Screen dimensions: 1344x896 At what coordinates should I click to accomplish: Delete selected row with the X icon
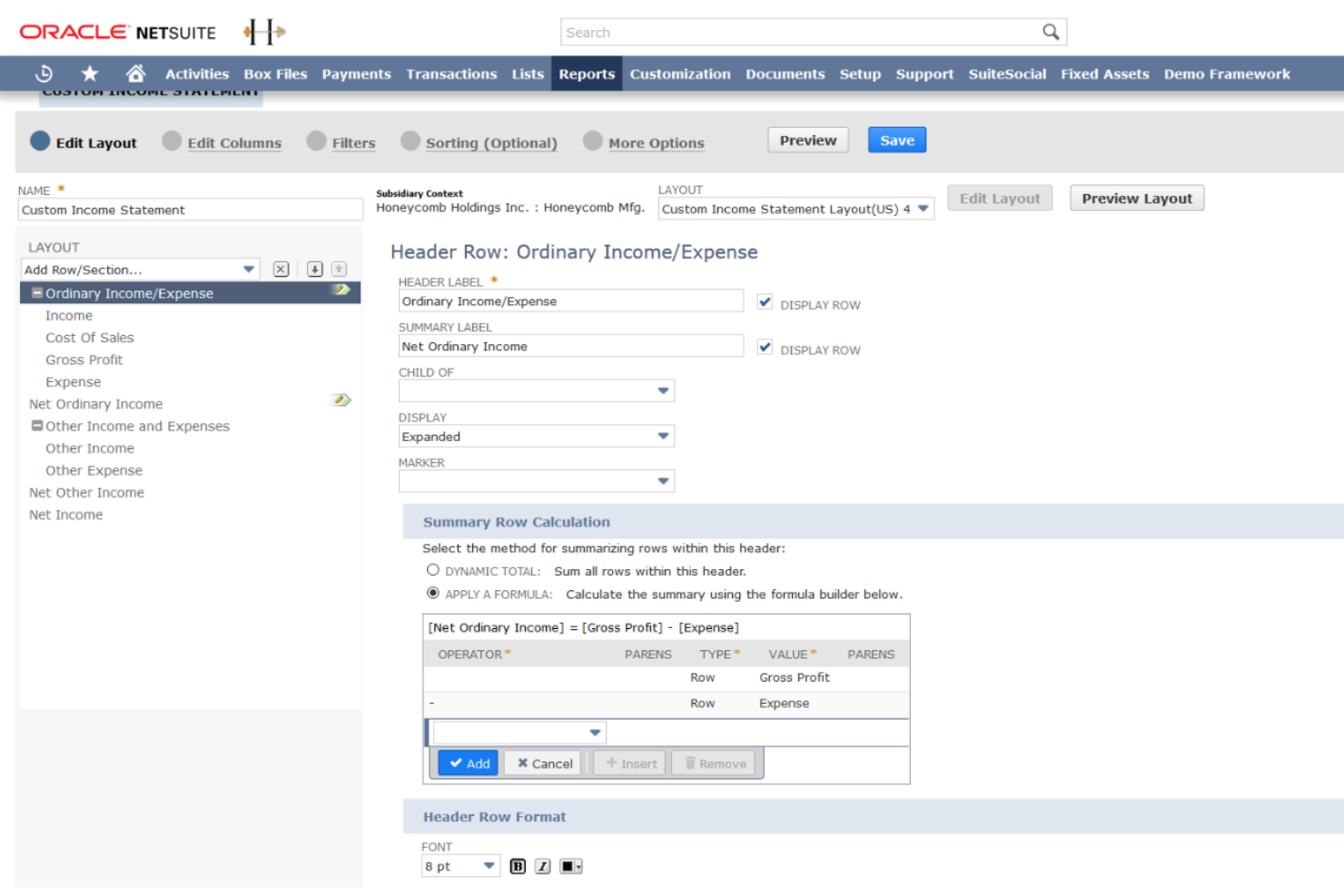point(281,269)
